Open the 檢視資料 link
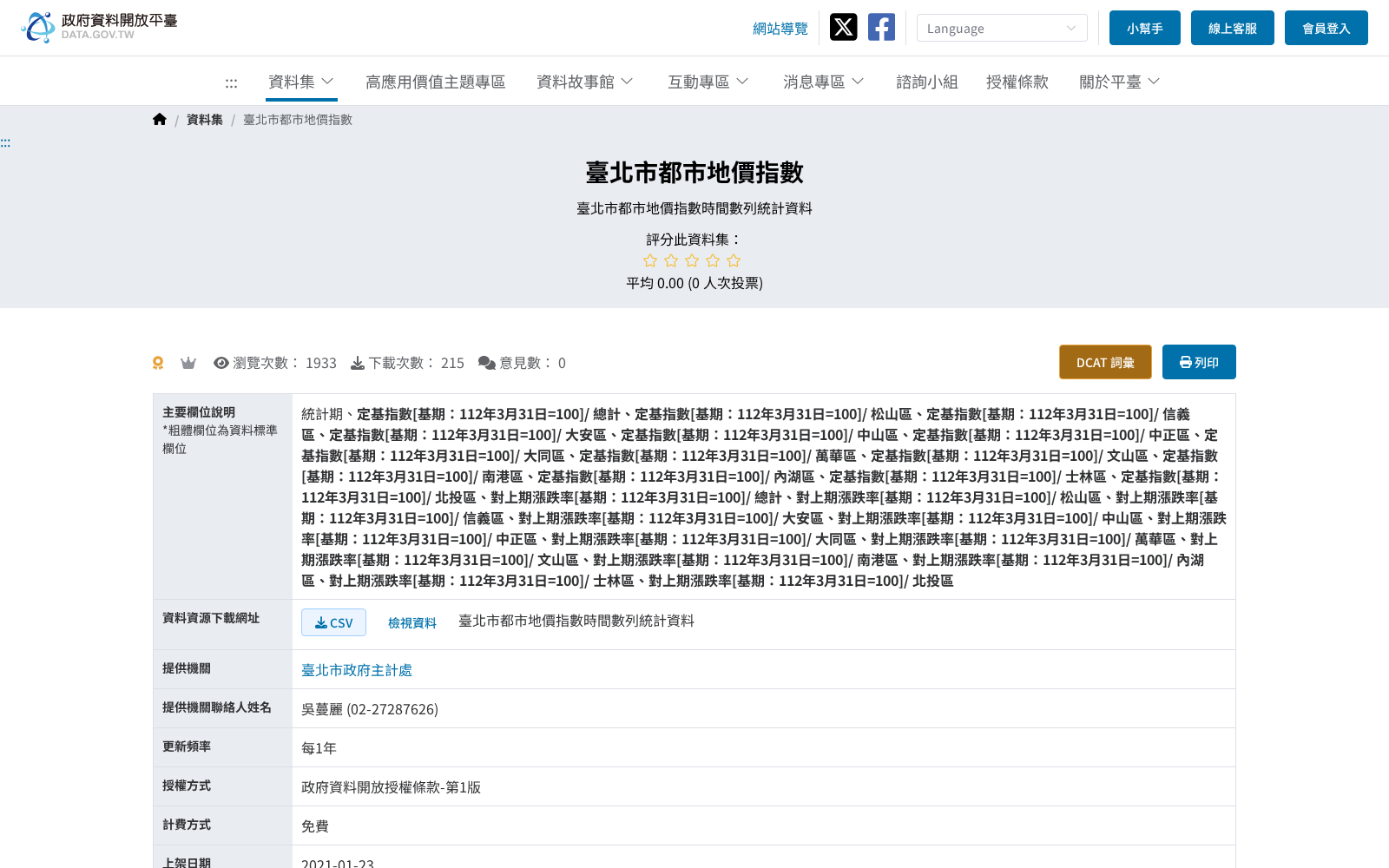Screen dimensions: 1389x868 click(x=412, y=622)
